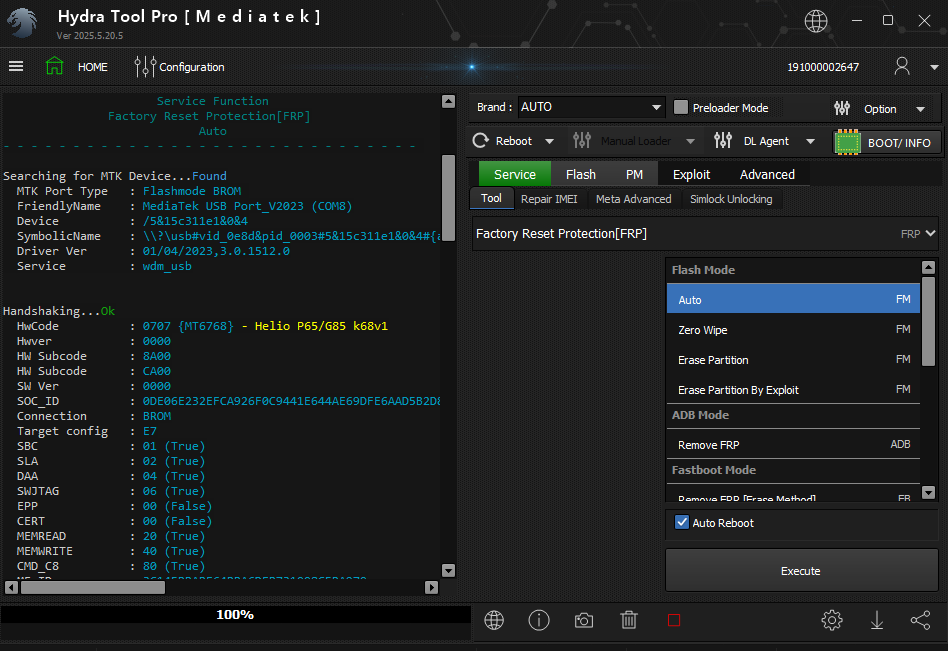
Task: Open the user account icon
Action: [902, 67]
